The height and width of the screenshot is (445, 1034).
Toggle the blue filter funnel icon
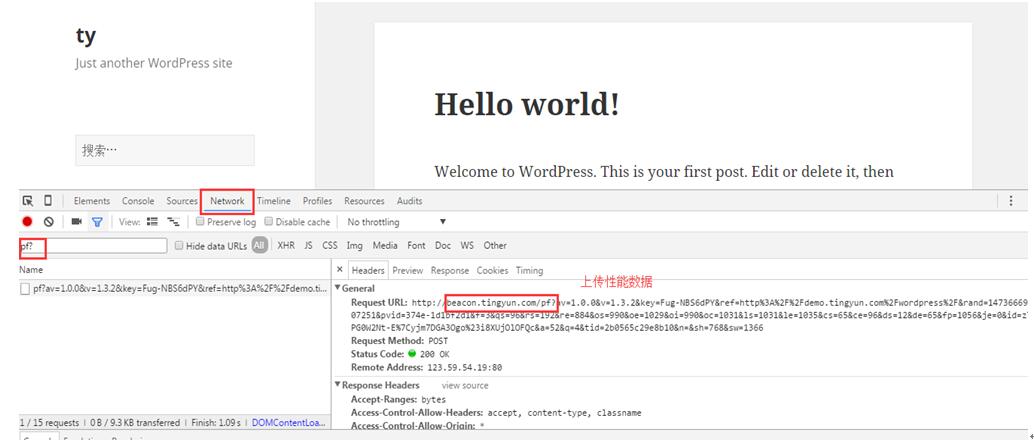tap(97, 222)
